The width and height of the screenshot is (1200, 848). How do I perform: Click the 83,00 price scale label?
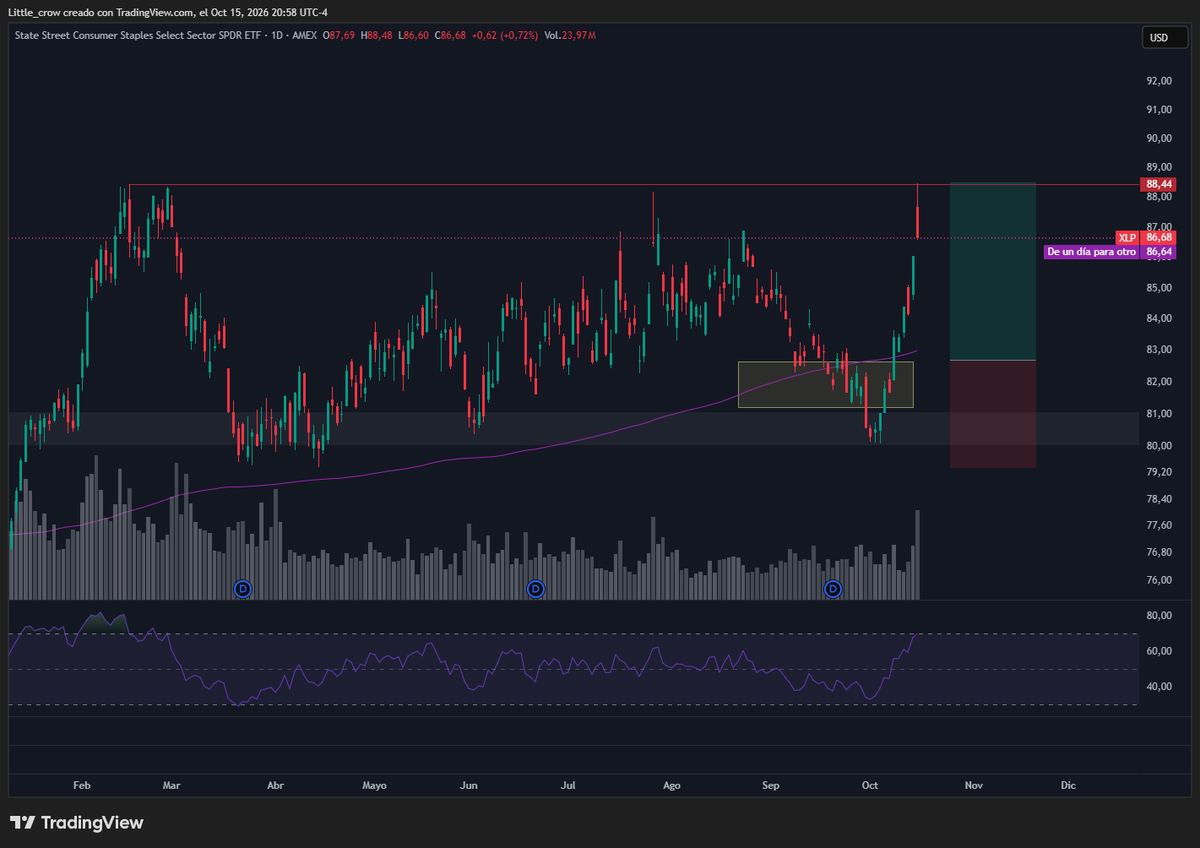pos(1158,349)
